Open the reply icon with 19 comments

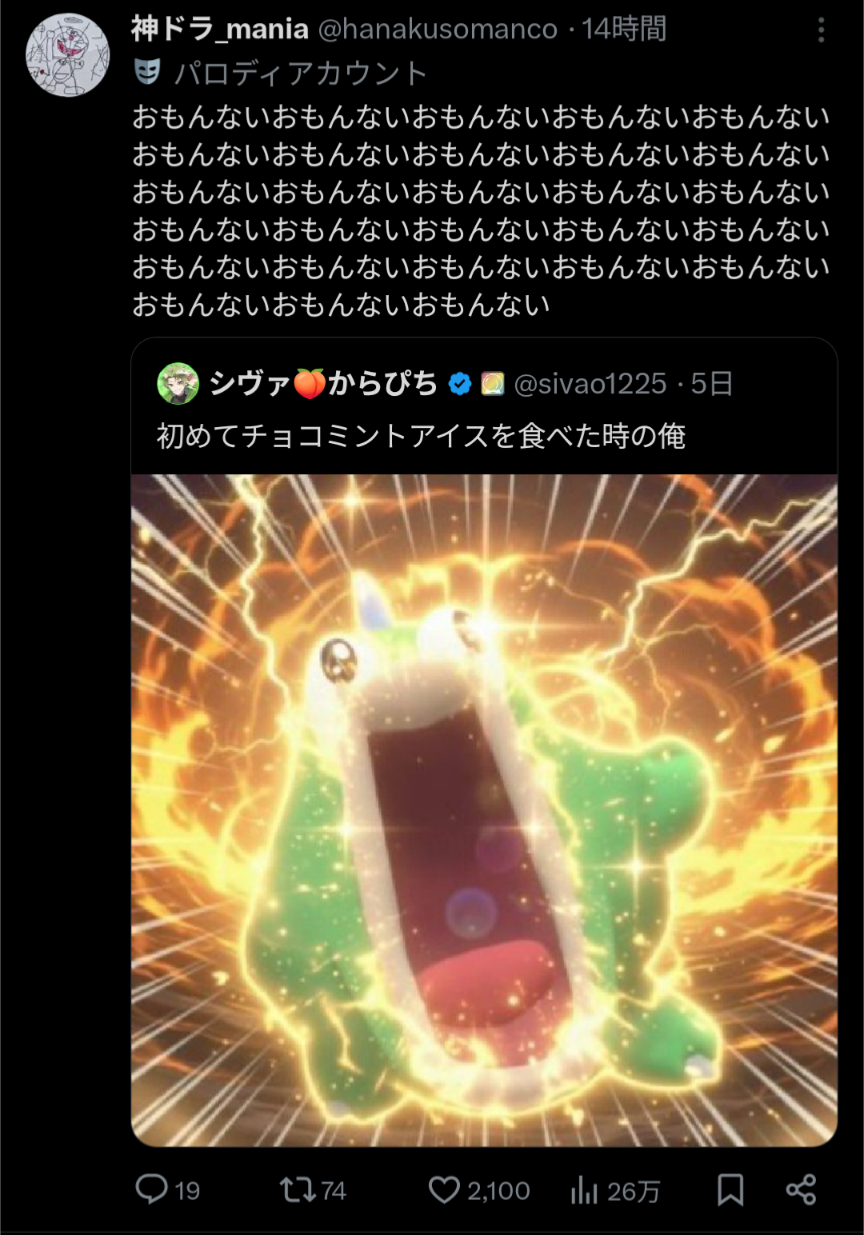pyautogui.click(x=152, y=1190)
